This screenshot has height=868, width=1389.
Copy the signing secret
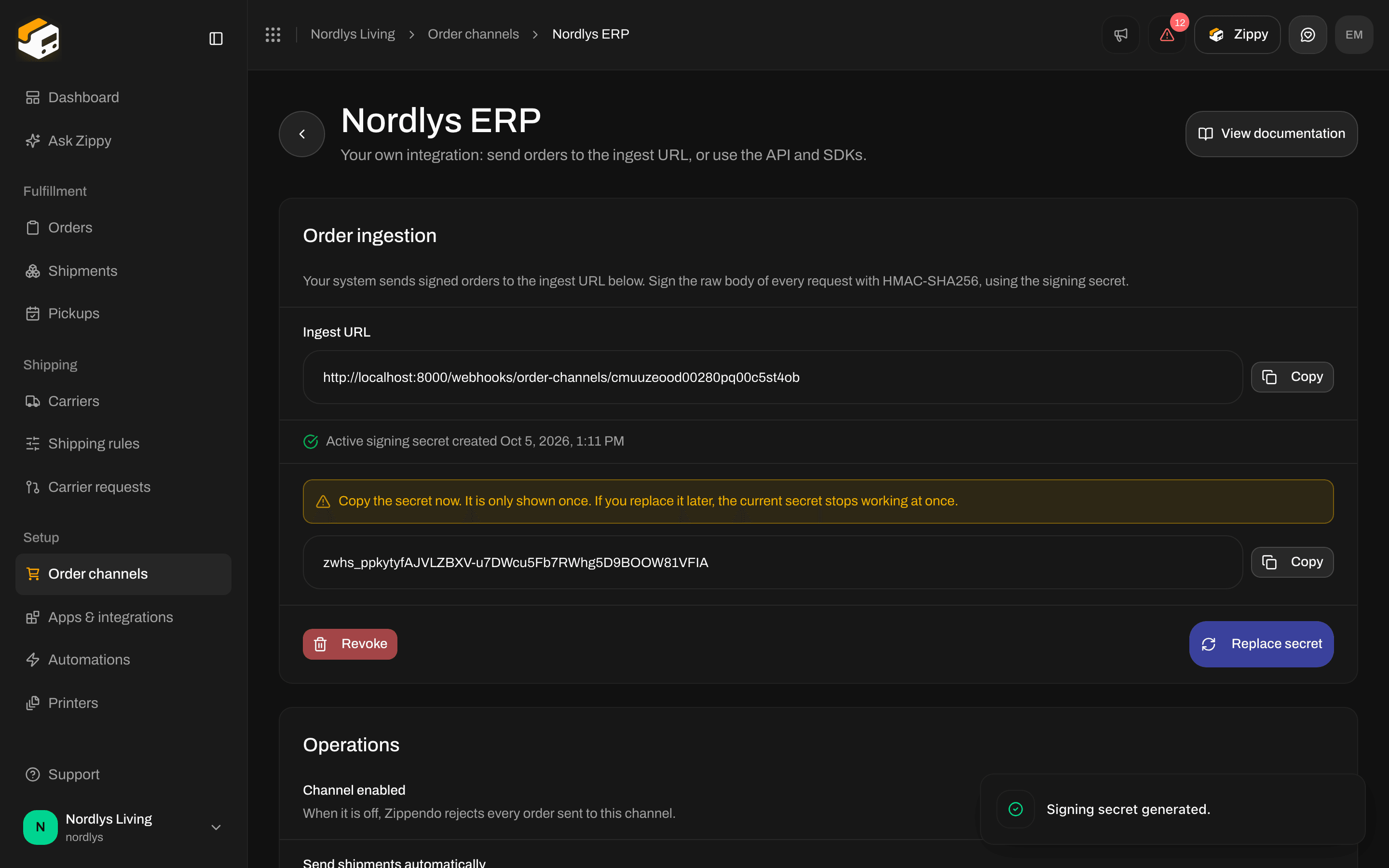pos(1292,562)
